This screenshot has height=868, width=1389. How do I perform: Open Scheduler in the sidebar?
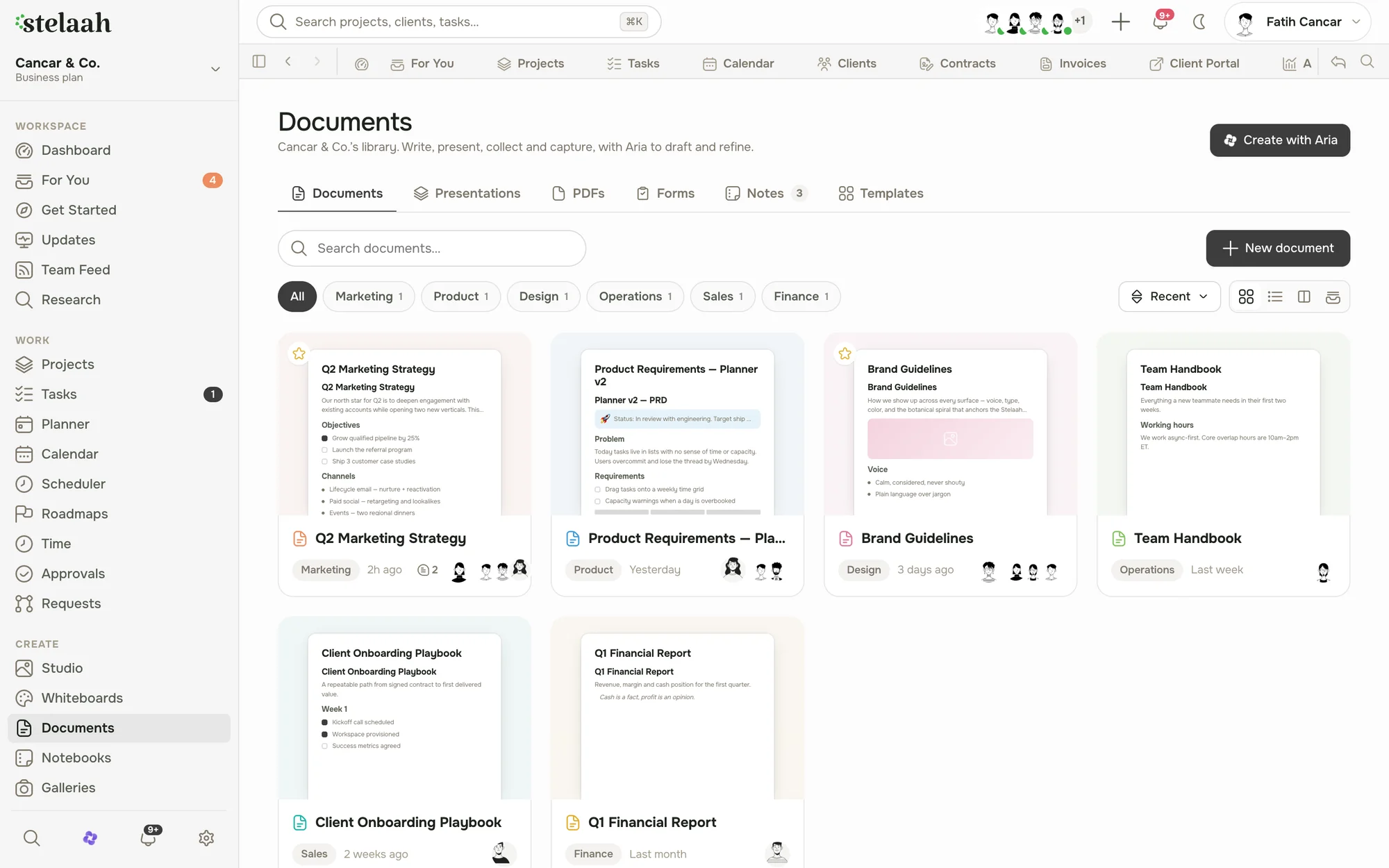tap(119, 484)
